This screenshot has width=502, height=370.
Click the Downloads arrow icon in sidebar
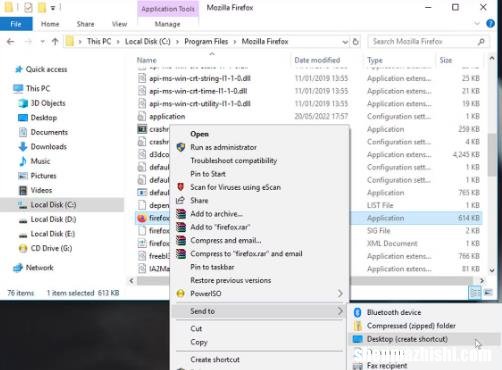point(23,147)
